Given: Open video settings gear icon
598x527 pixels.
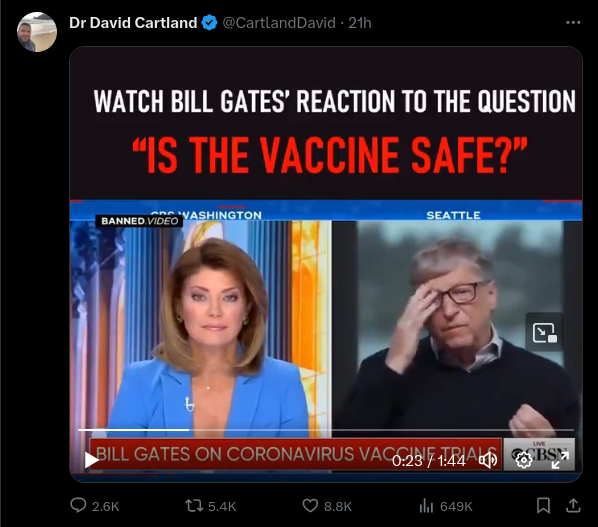Looking at the screenshot, I should [x=524, y=461].
